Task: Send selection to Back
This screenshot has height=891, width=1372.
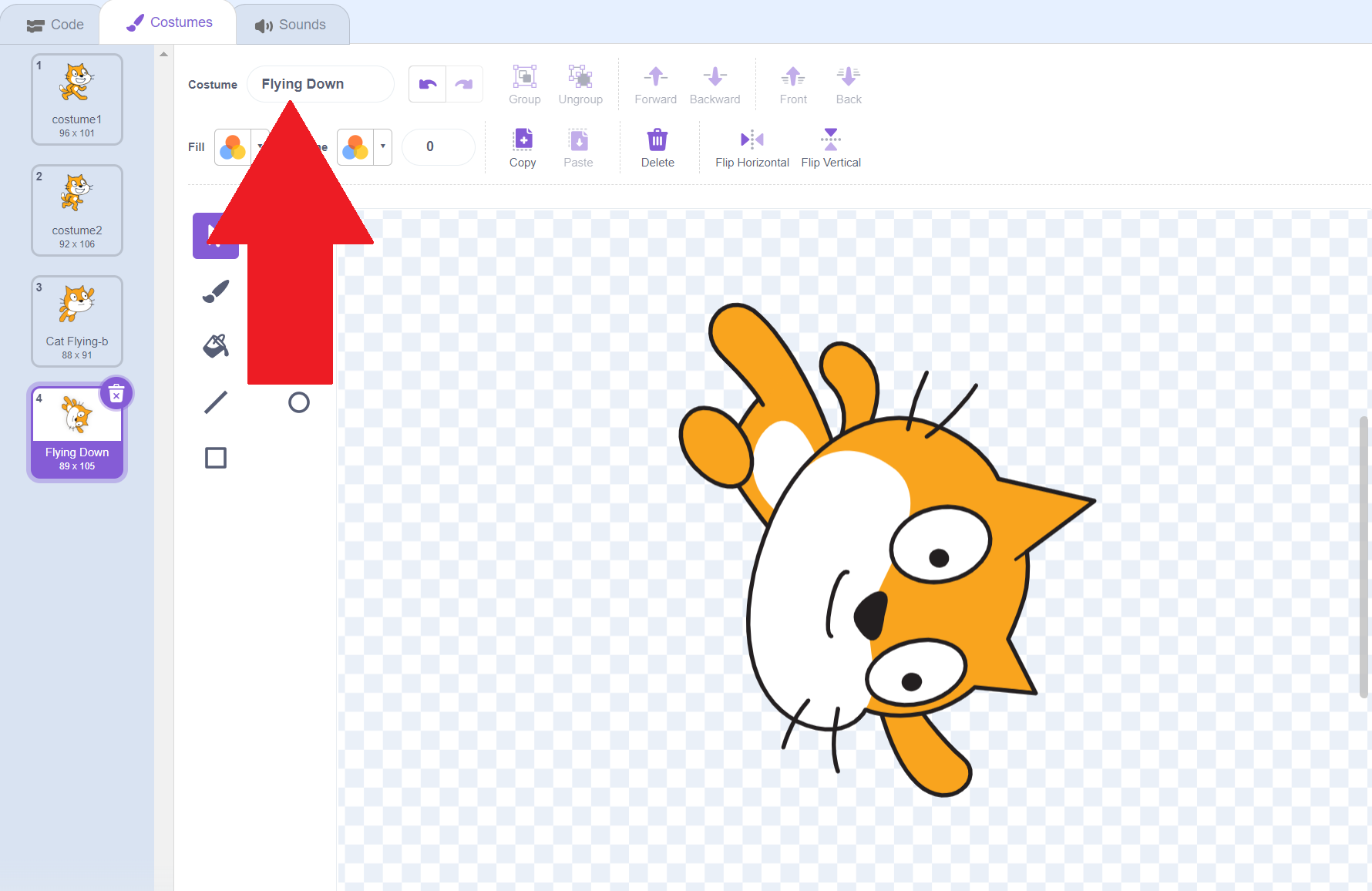Action: [x=849, y=85]
